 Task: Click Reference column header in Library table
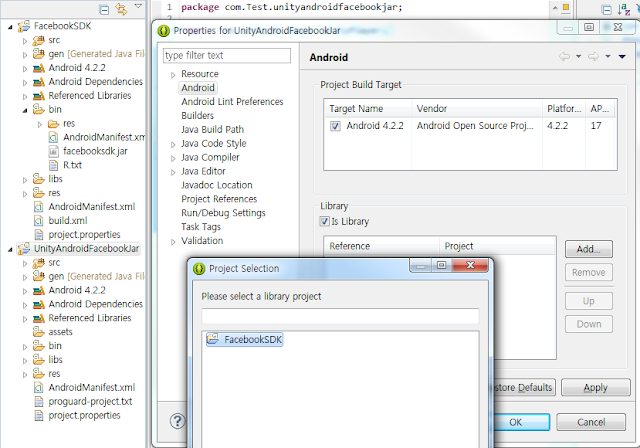[382, 246]
